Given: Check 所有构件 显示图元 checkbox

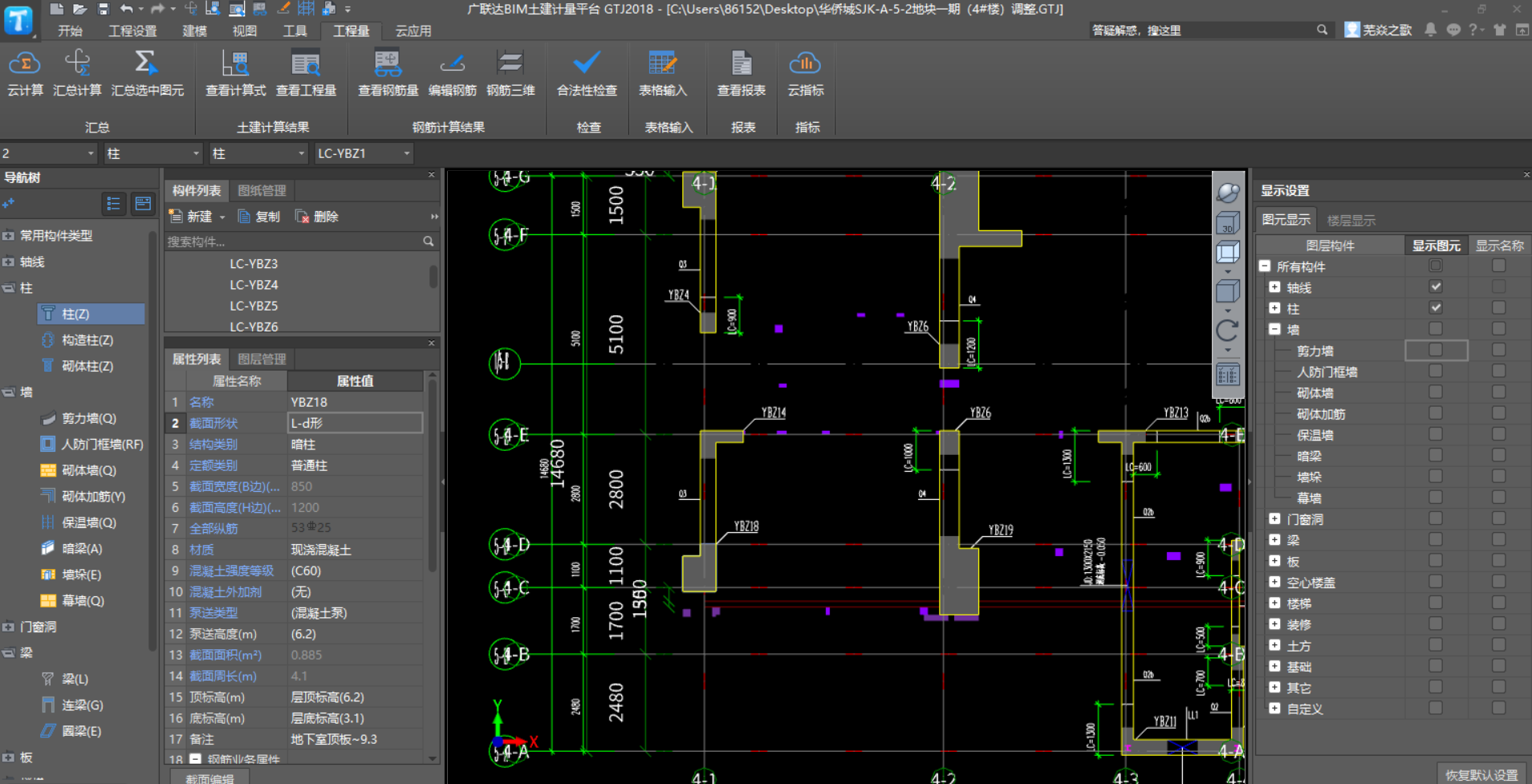Looking at the screenshot, I should click(1436, 266).
